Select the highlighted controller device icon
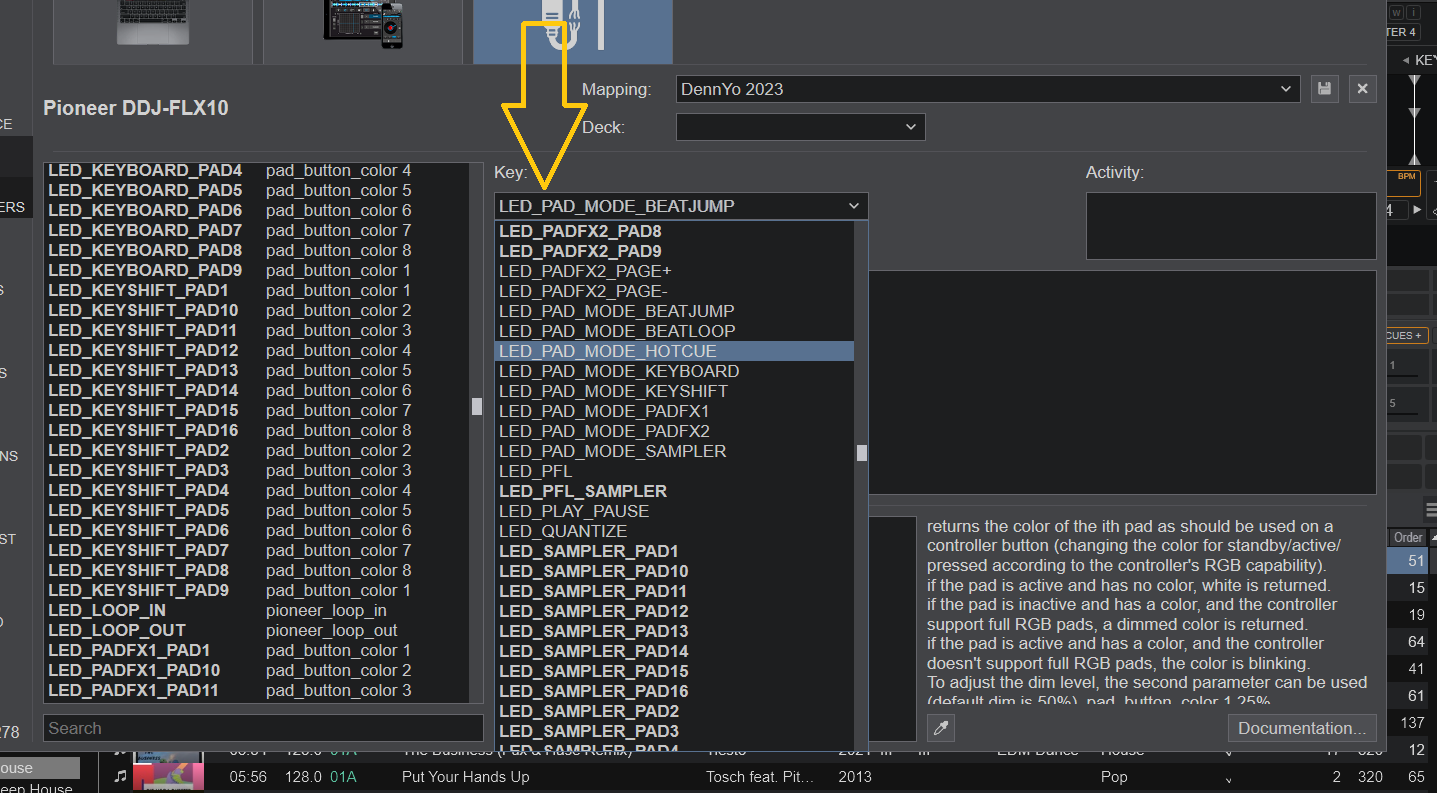Screen dimensions: 1437x793 pyautogui.click(x=573, y=30)
